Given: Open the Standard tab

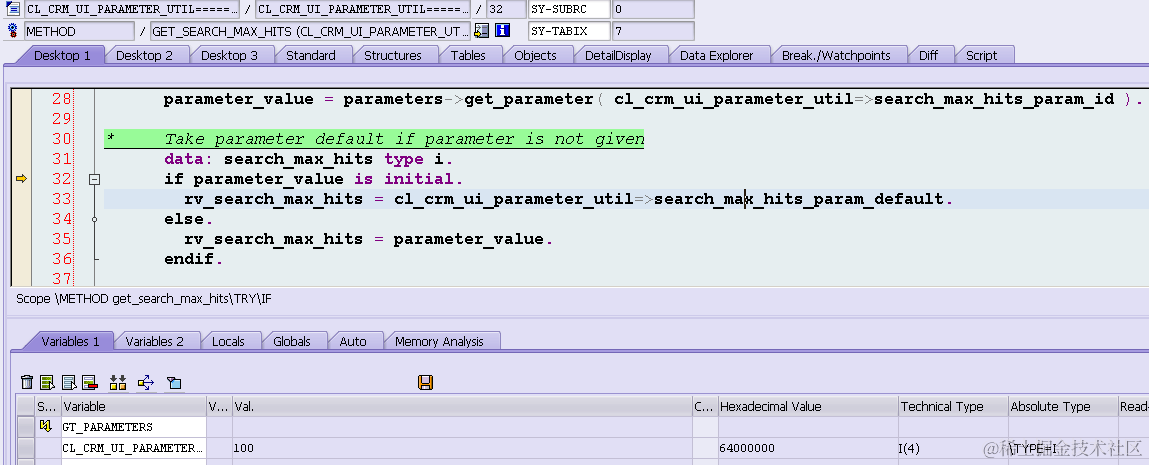Looking at the screenshot, I should (311, 55).
